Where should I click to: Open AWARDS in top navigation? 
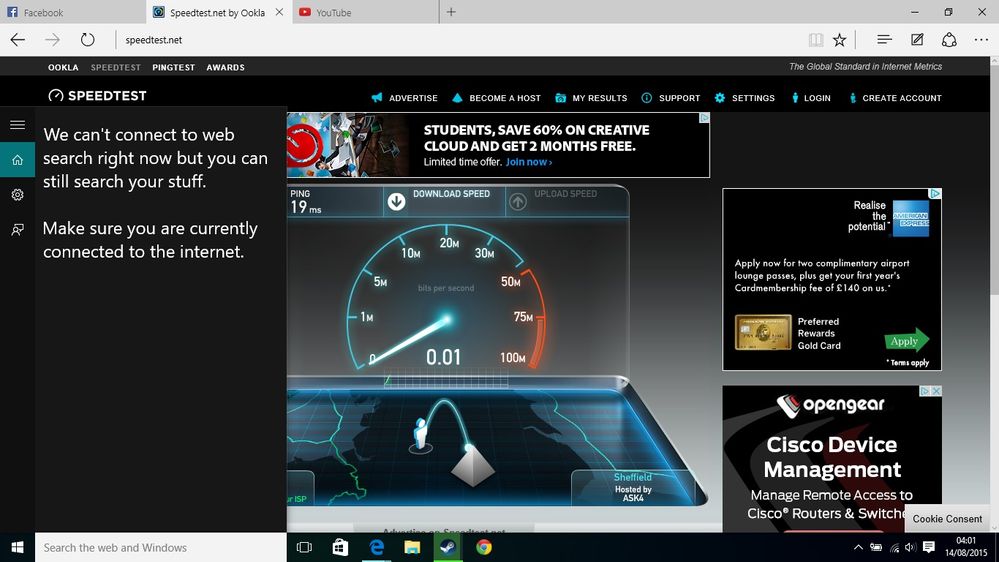[226, 67]
